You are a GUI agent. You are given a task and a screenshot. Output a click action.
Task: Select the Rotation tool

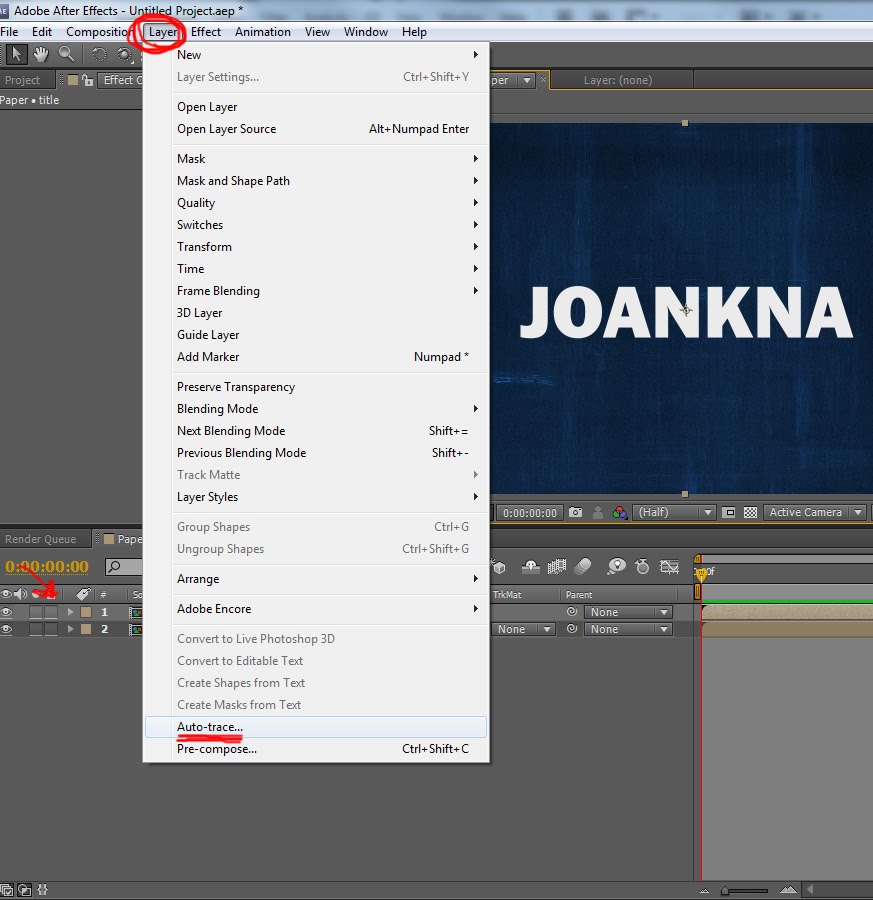click(x=100, y=55)
